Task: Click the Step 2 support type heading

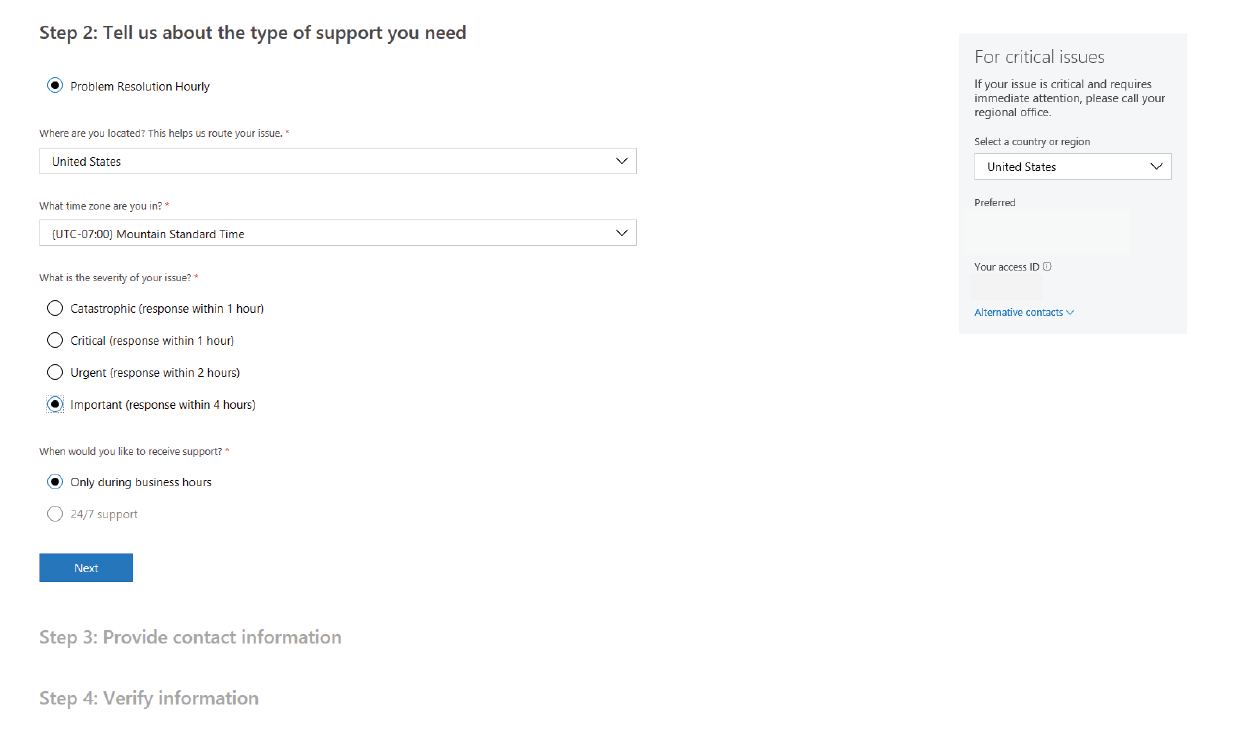Action: tap(252, 33)
